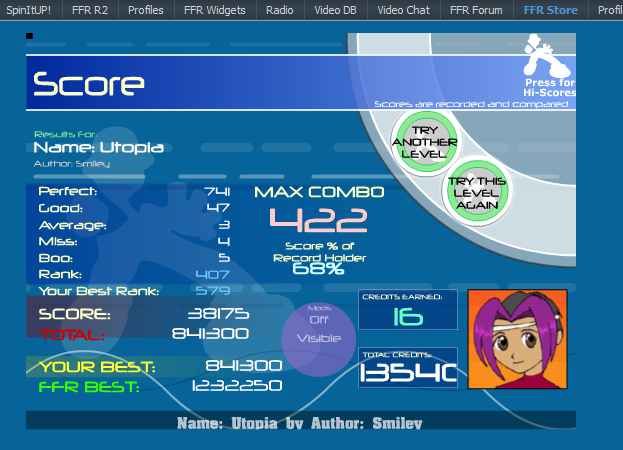The width and height of the screenshot is (623, 450).
Task: Click the Max Combo 422 number
Action: pyautogui.click(x=317, y=221)
